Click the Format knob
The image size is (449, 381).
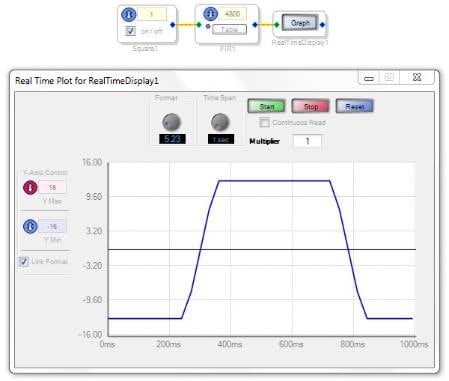tap(172, 122)
